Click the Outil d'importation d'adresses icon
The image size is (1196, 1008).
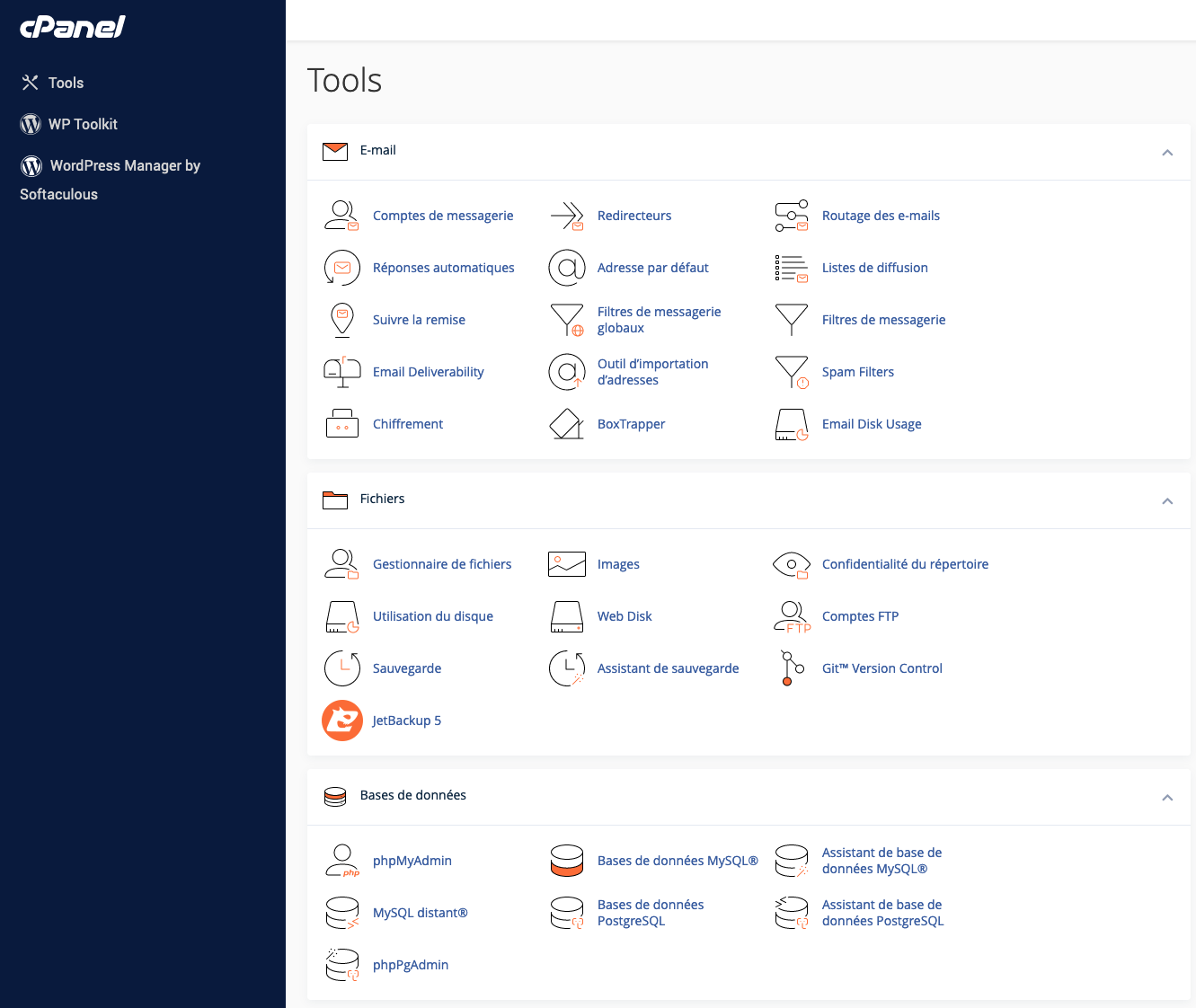click(x=567, y=372)
